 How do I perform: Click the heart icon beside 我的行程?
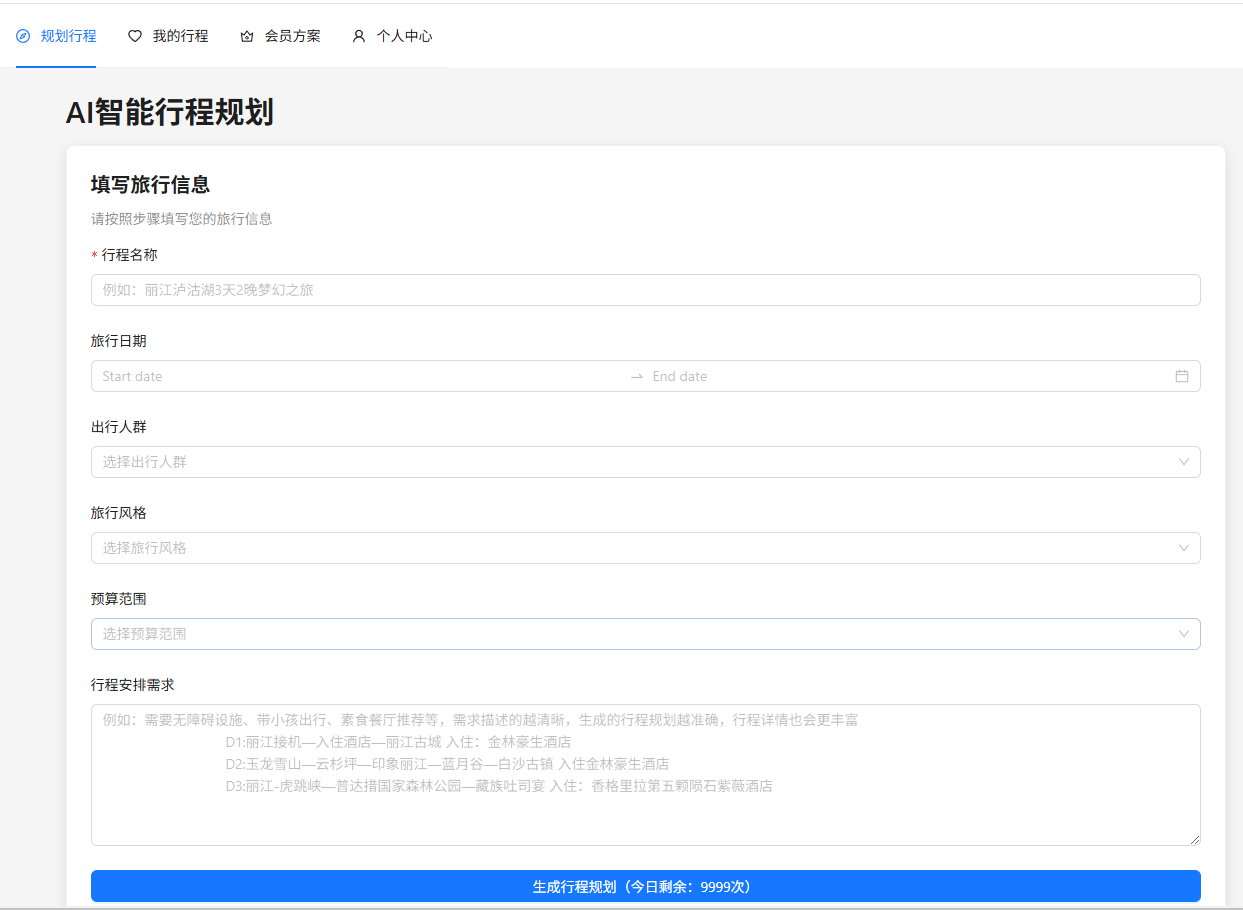[x=135, y=35]
